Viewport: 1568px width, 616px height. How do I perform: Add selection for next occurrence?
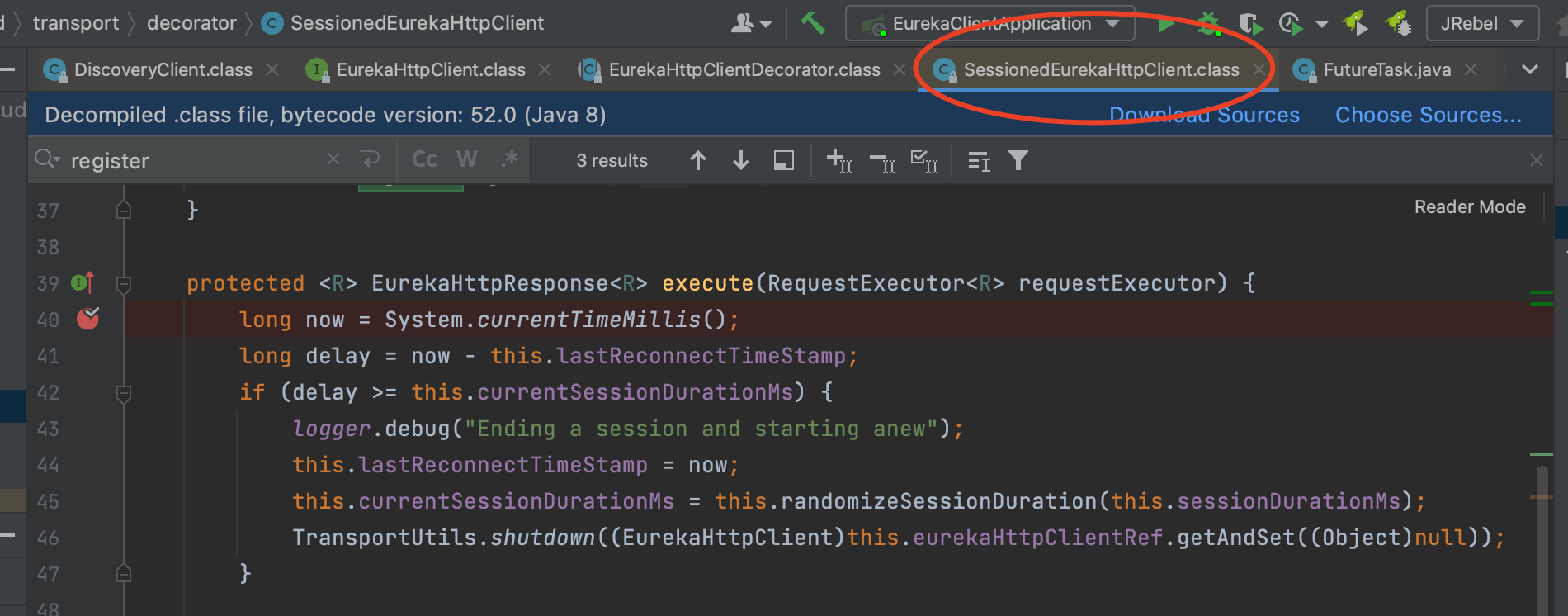pyautogui.click(x=839, y=160)
